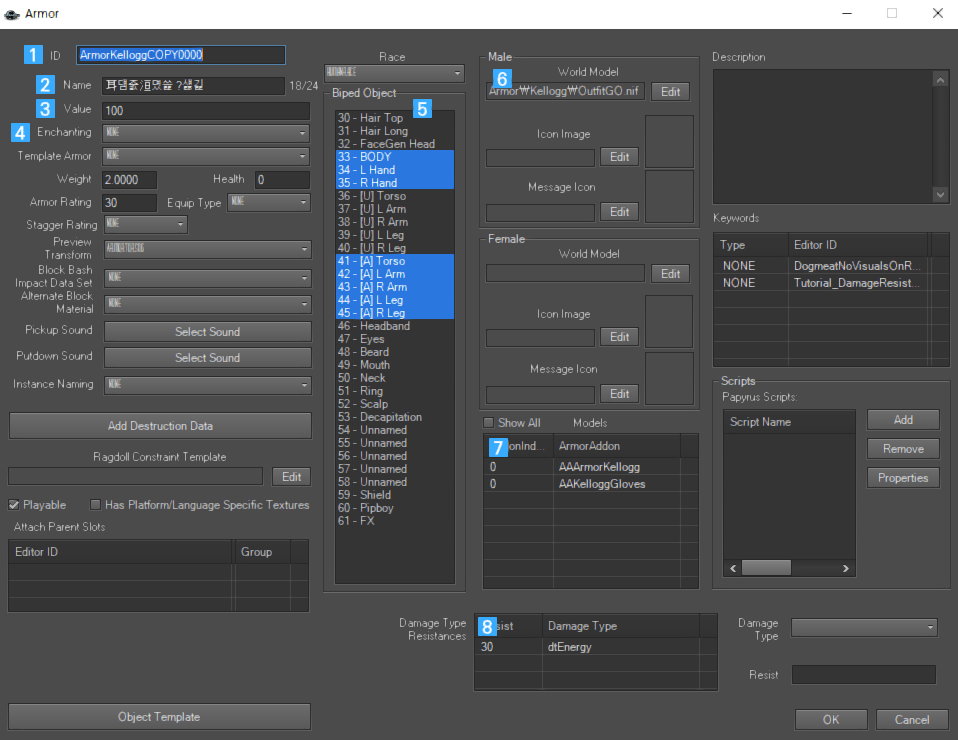The width and height of the screenshot is (958, 740).
Task: Select 51 - Ring biped slot
Action: tap(395, 391)
